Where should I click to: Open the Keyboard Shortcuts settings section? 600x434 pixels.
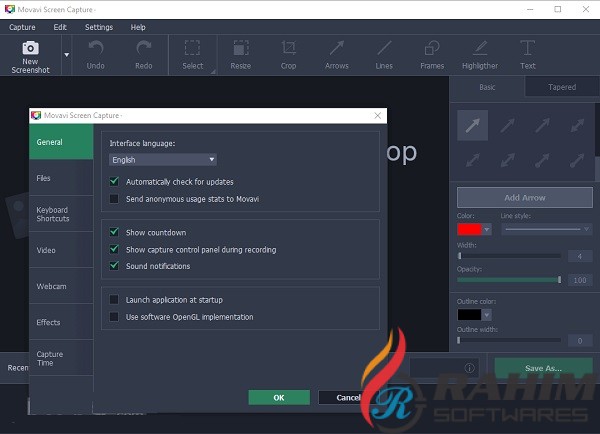(x=61, y=214)
